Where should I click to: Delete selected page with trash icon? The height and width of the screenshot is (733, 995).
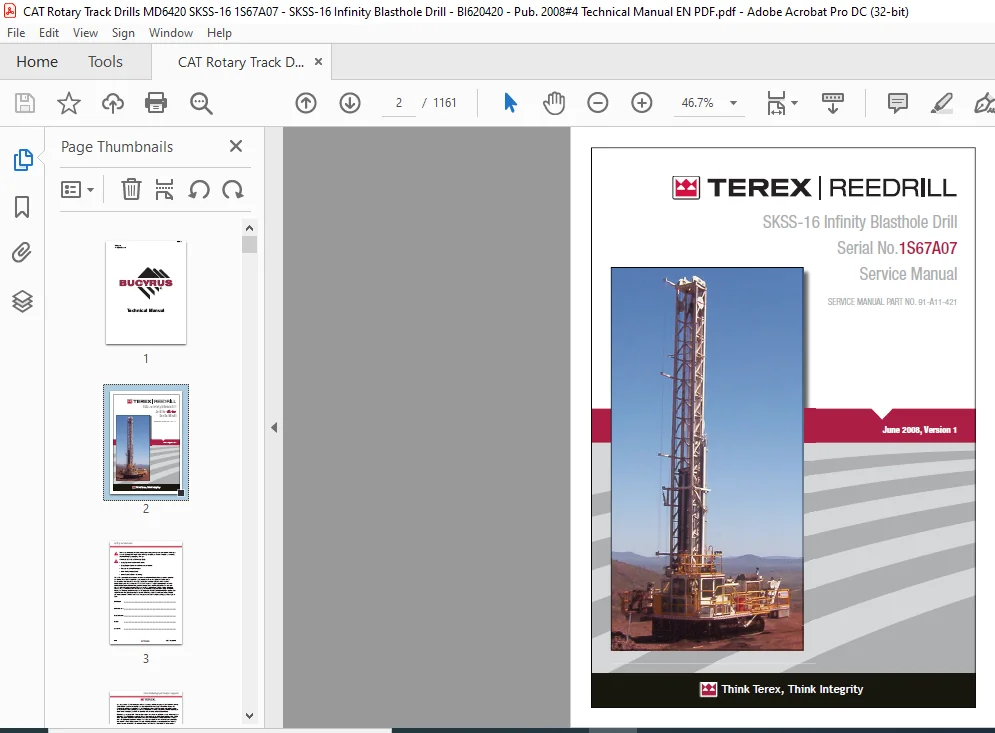(131, 189)
